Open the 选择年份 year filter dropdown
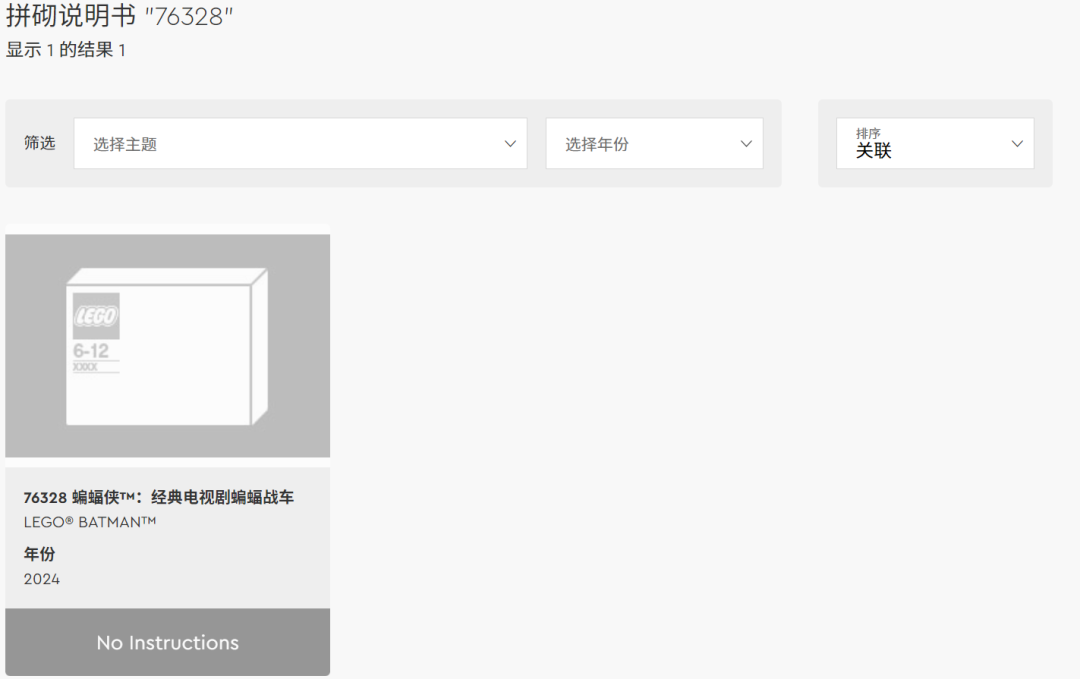Image resolution: width=1080 pixels, height=679 pixels. pyautogui.click(x=654, y=143)
